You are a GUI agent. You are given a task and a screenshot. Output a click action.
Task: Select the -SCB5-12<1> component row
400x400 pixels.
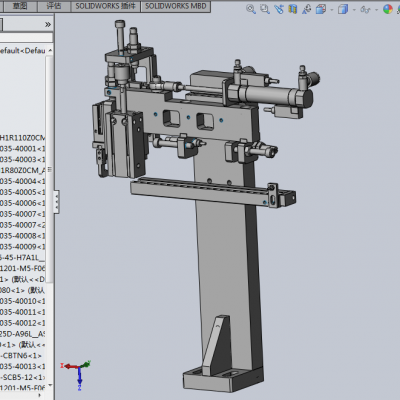(x=23, y=377)
